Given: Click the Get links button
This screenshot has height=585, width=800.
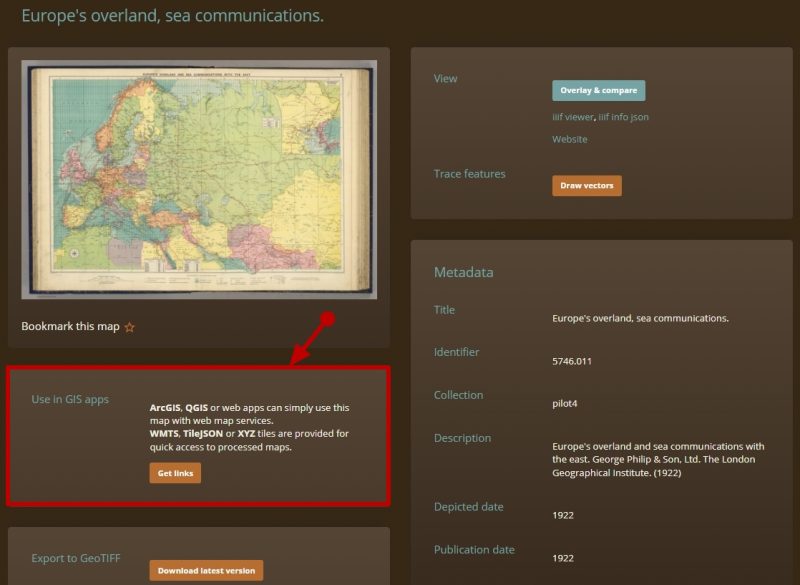Looking at the screenshot, I should (175, 473).
